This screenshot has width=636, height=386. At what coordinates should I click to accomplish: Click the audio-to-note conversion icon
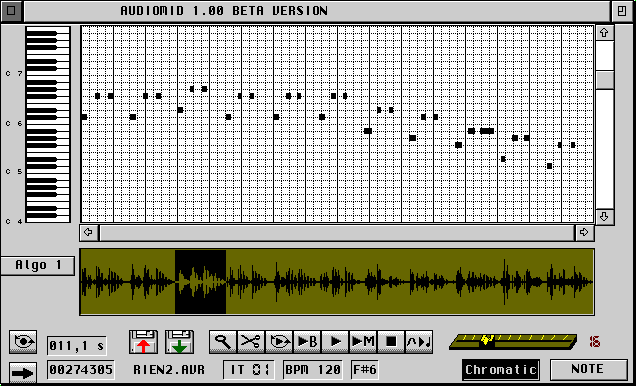(419, 342)
